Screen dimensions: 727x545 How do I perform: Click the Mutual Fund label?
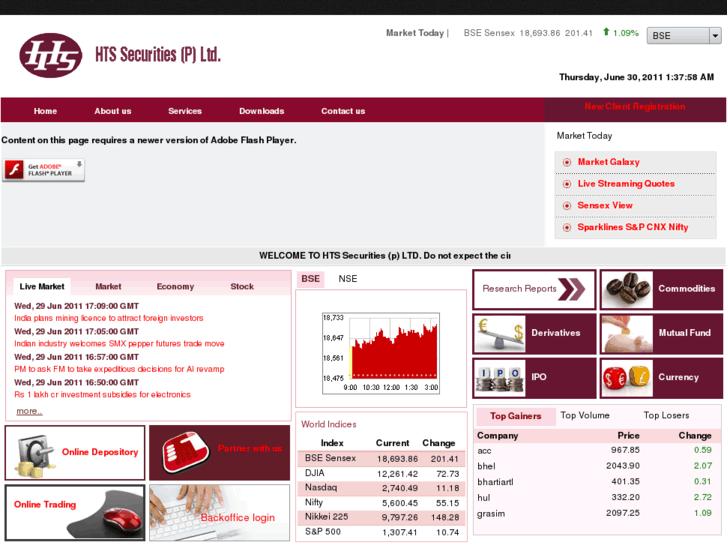coord(684,333)
